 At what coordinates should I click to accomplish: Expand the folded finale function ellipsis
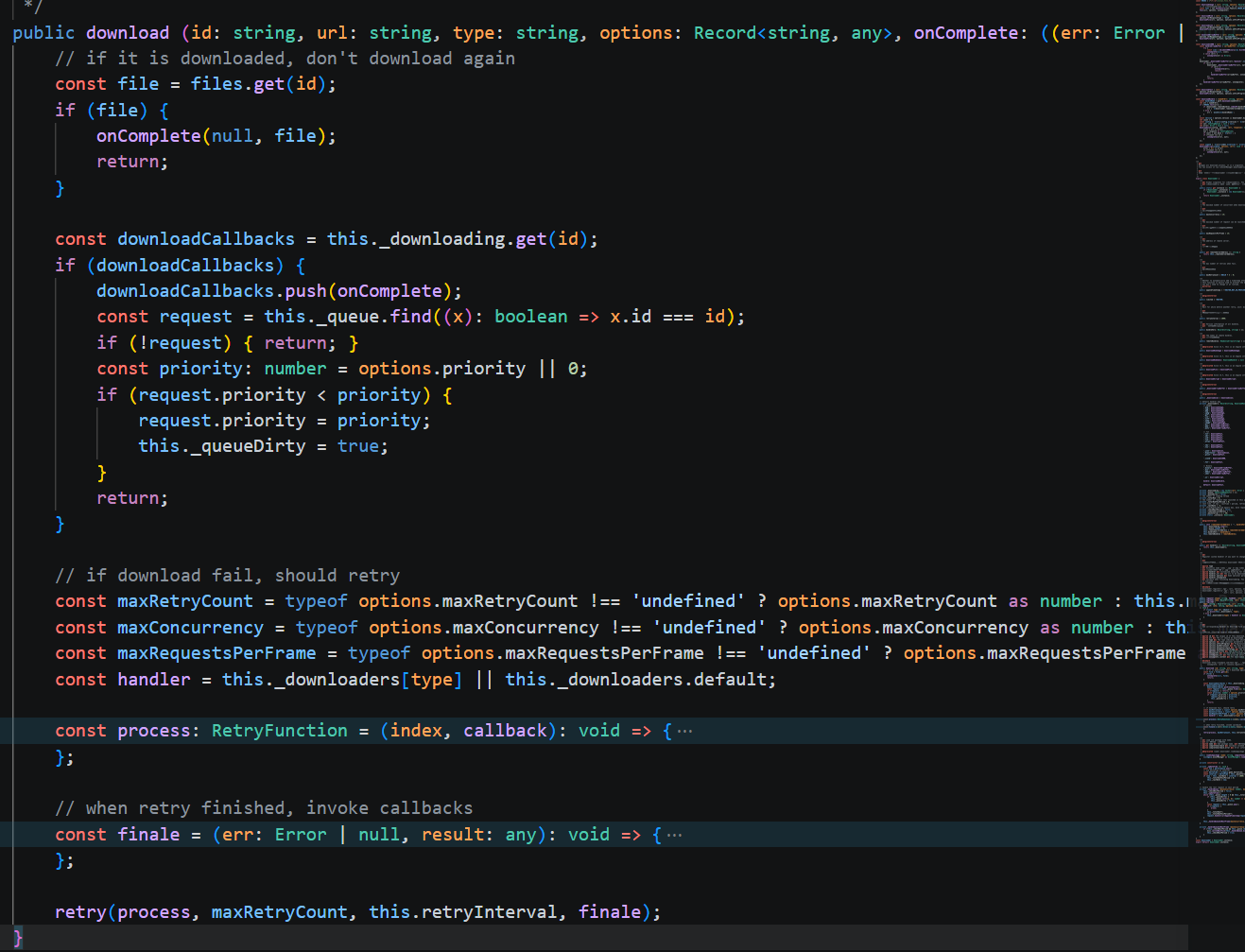675,835
